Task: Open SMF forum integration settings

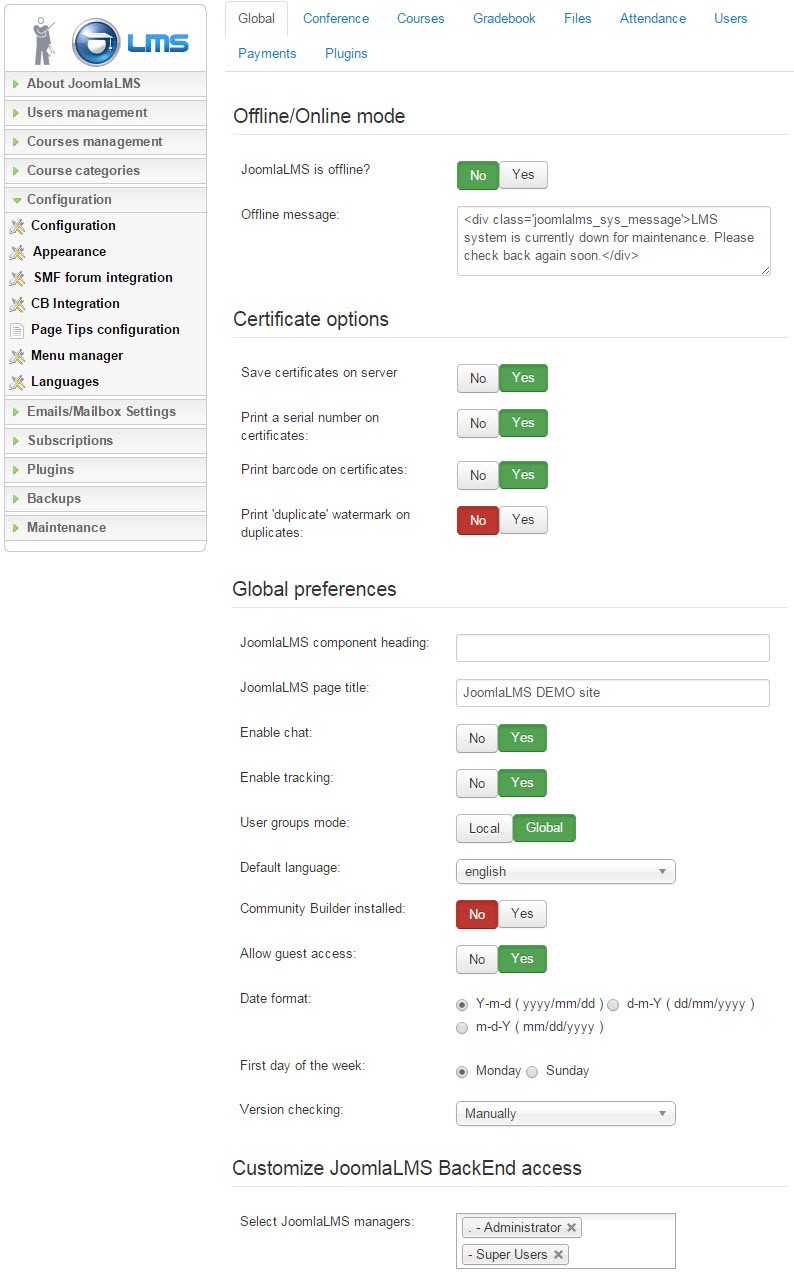Action: (x=103, y=278)
